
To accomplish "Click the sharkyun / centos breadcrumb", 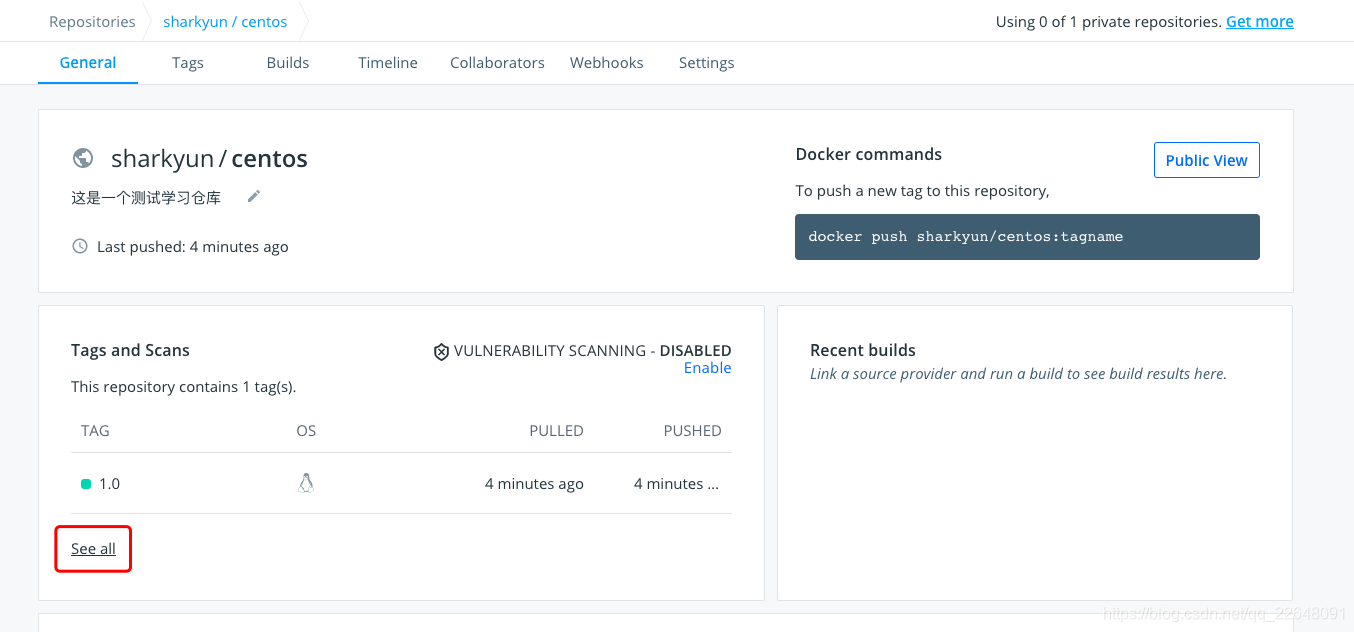I will click(x=225, y=22).
